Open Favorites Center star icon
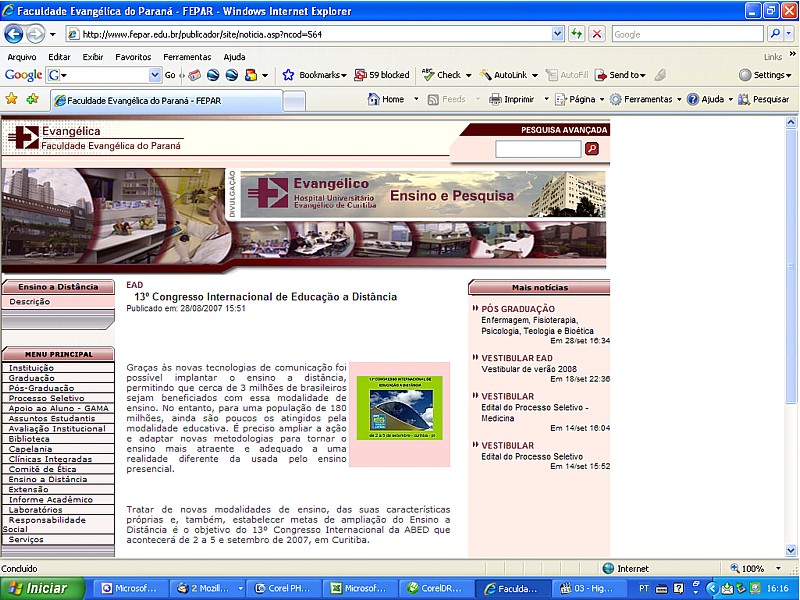Screen dimensions: 800x600 tap(12, 99)
